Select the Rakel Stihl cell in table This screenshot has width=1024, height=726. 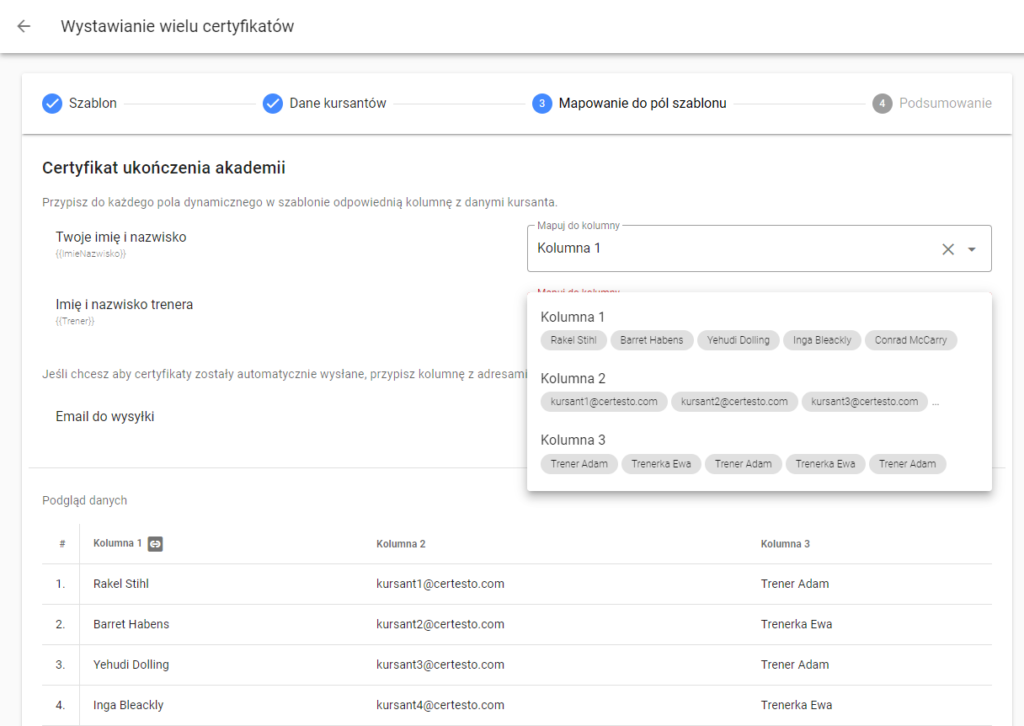[x=121, y=584]
